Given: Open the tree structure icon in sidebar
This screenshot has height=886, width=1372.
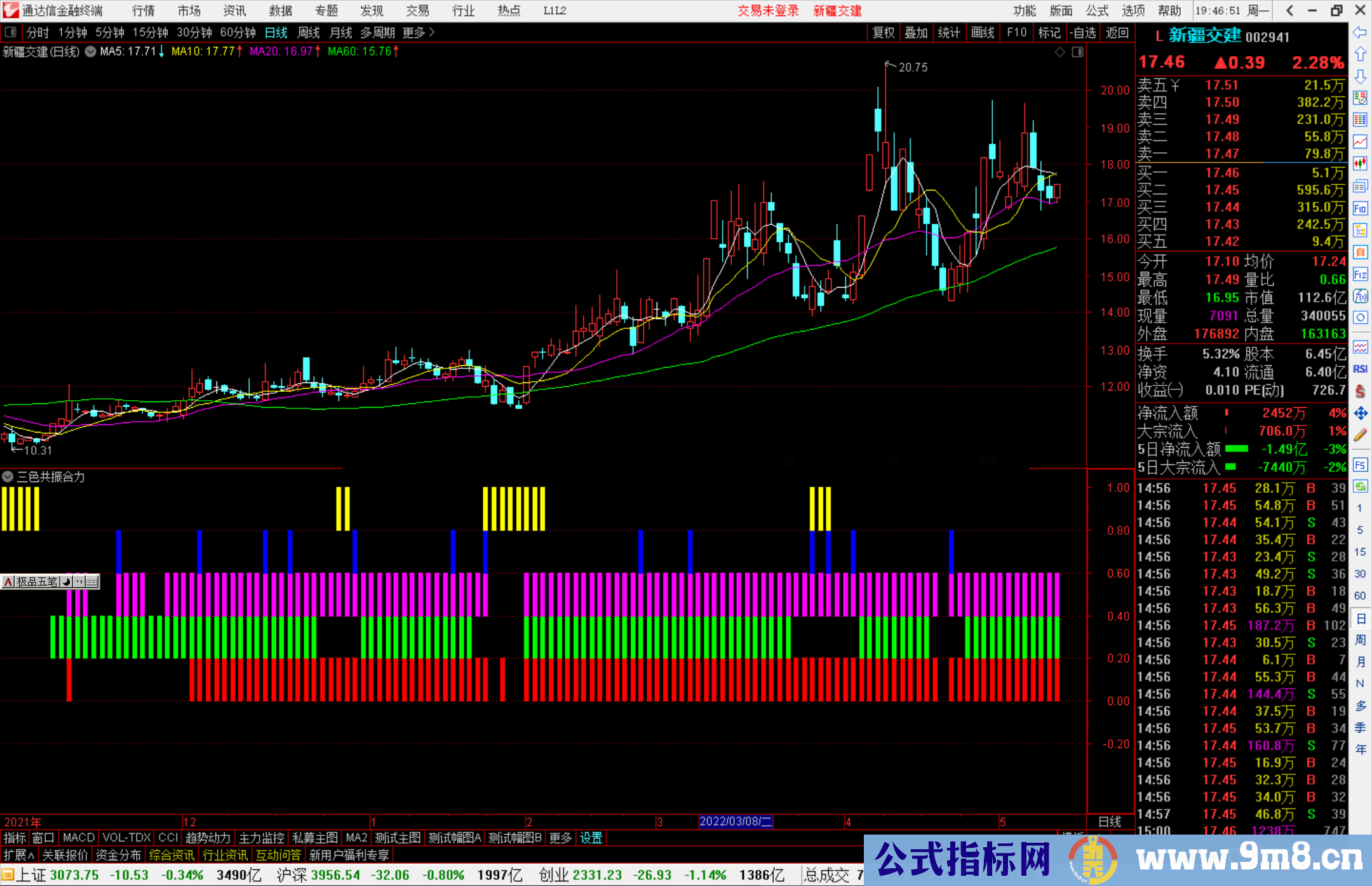Looking at the screenshot, I should pyautogui.click(x=1360, y=230).
